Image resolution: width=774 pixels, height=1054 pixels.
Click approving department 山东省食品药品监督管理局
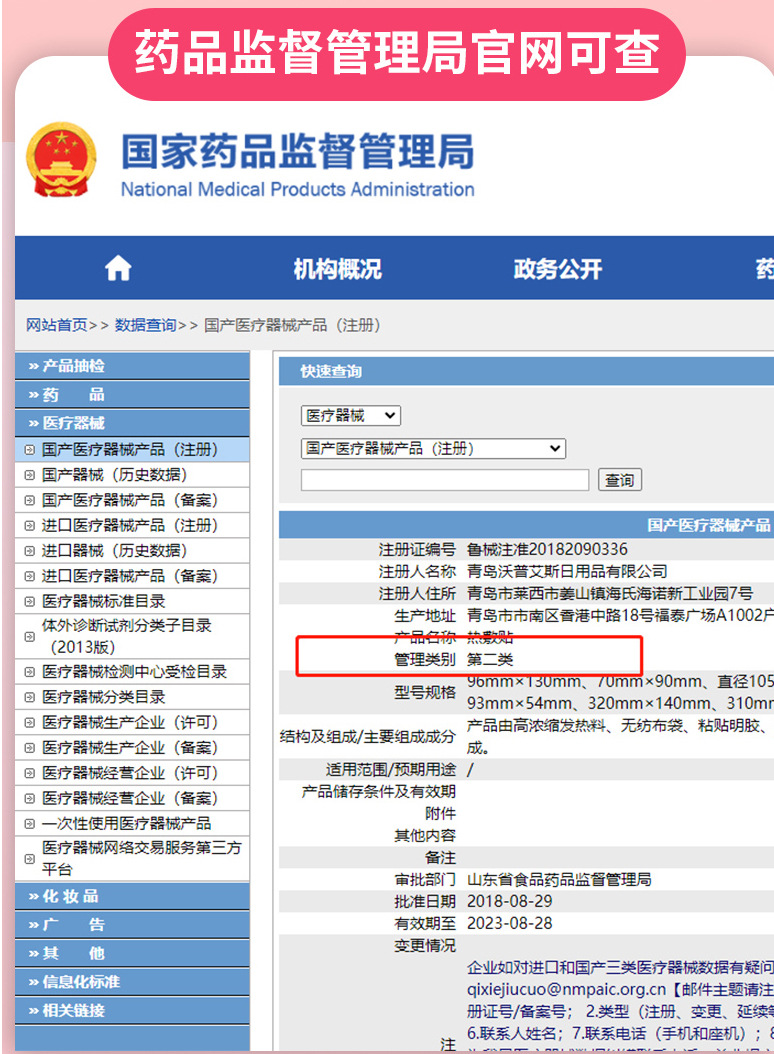(x=559, y=880)
